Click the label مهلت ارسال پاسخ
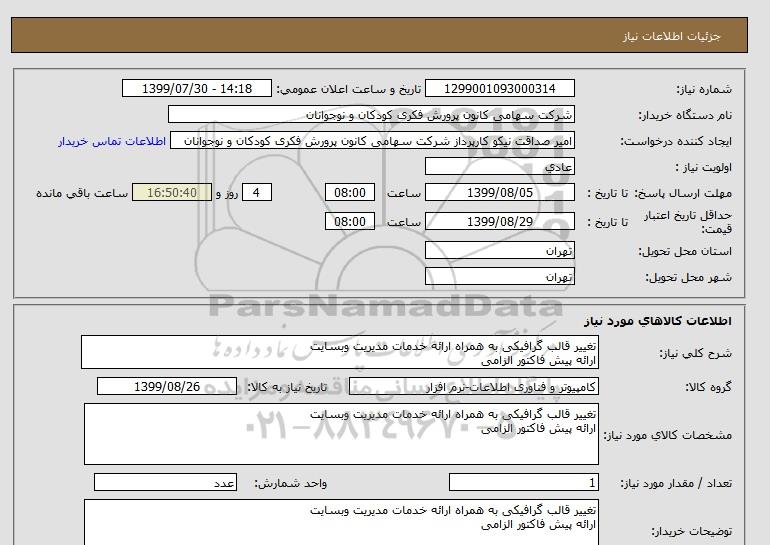The width and height of the screenshot is (770, 545). [684, 193]
